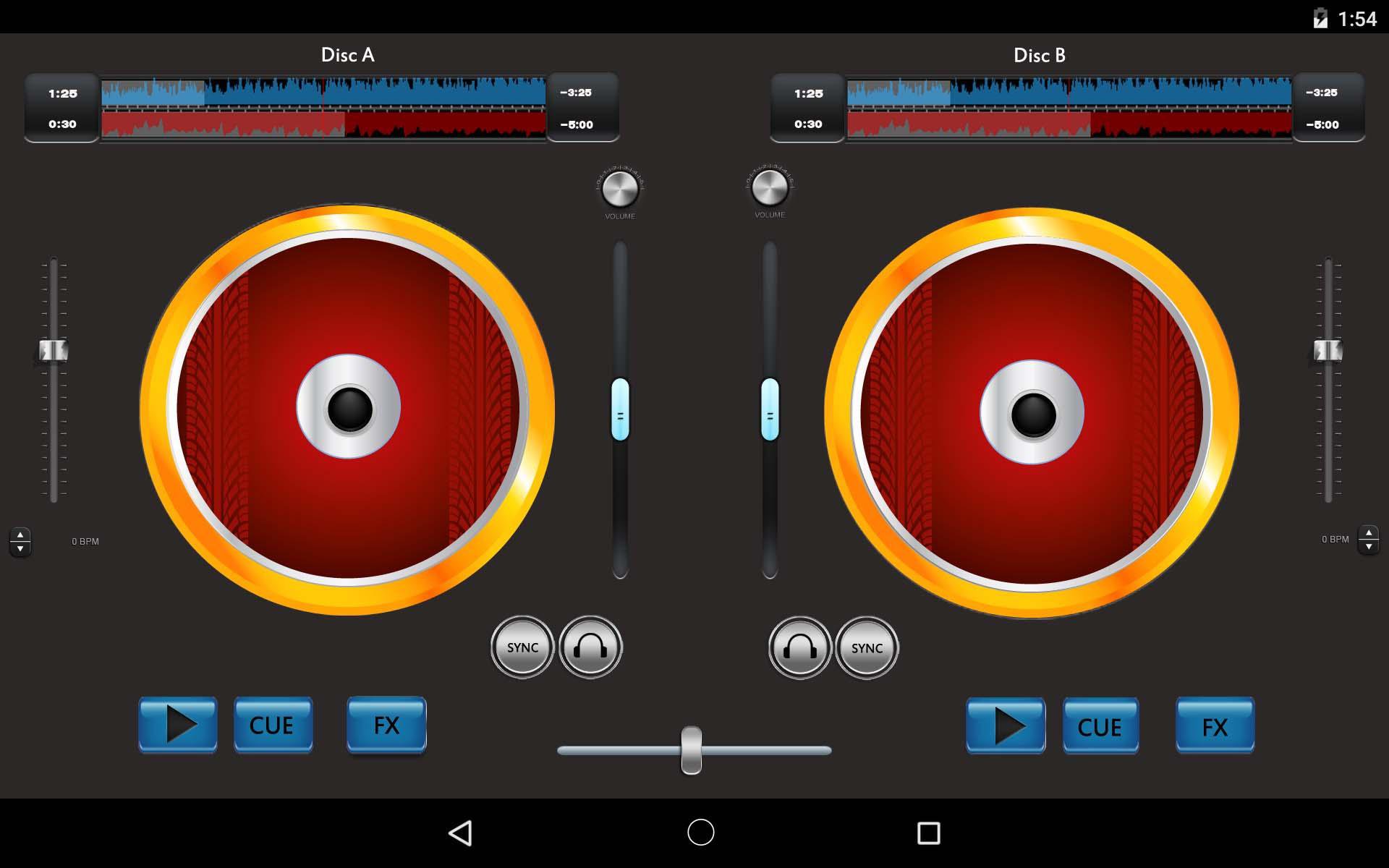
Task: Click the Disc B blue waveform track
Action: click(x=1069, y=93)
